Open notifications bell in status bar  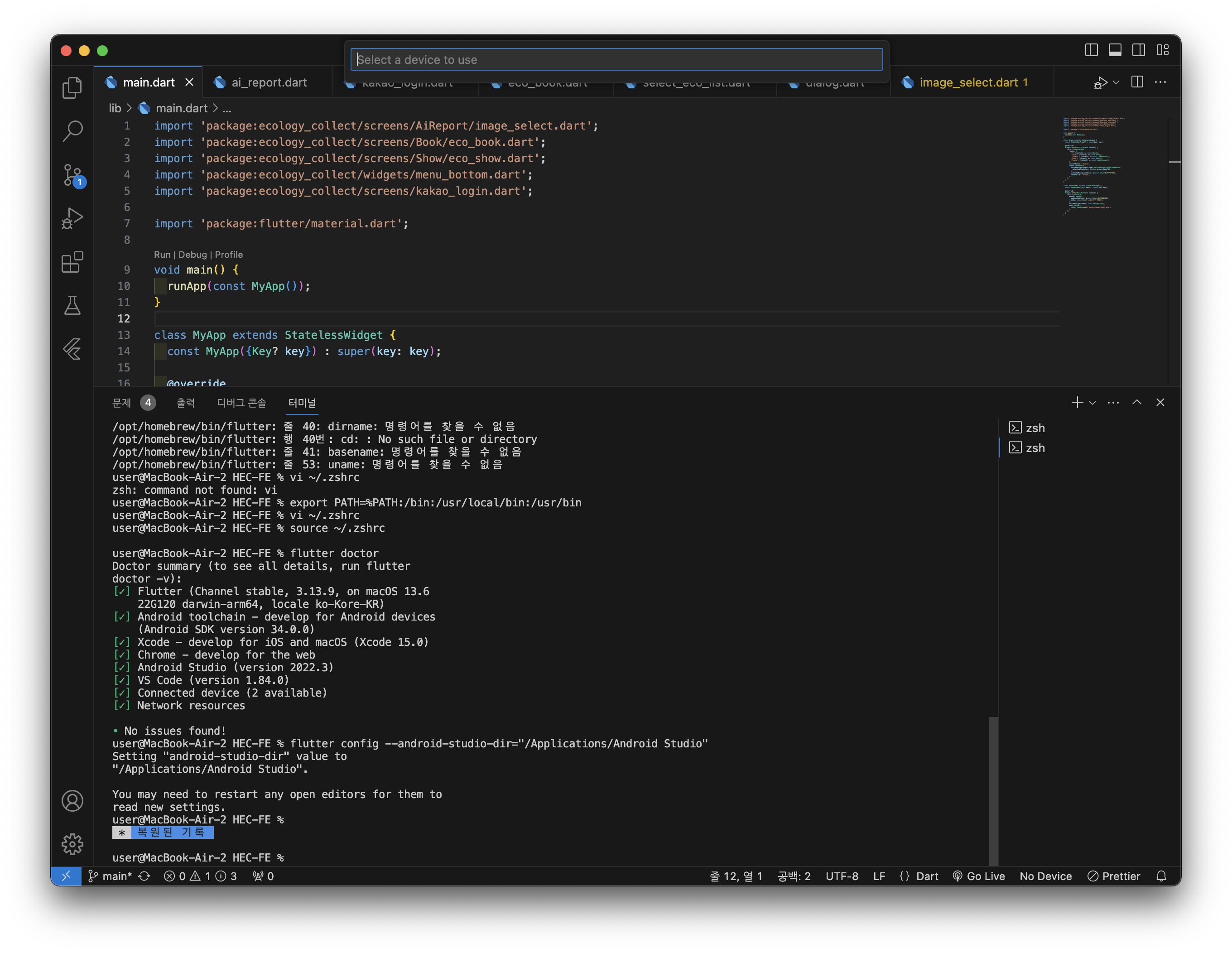[x=1161, y=876]
